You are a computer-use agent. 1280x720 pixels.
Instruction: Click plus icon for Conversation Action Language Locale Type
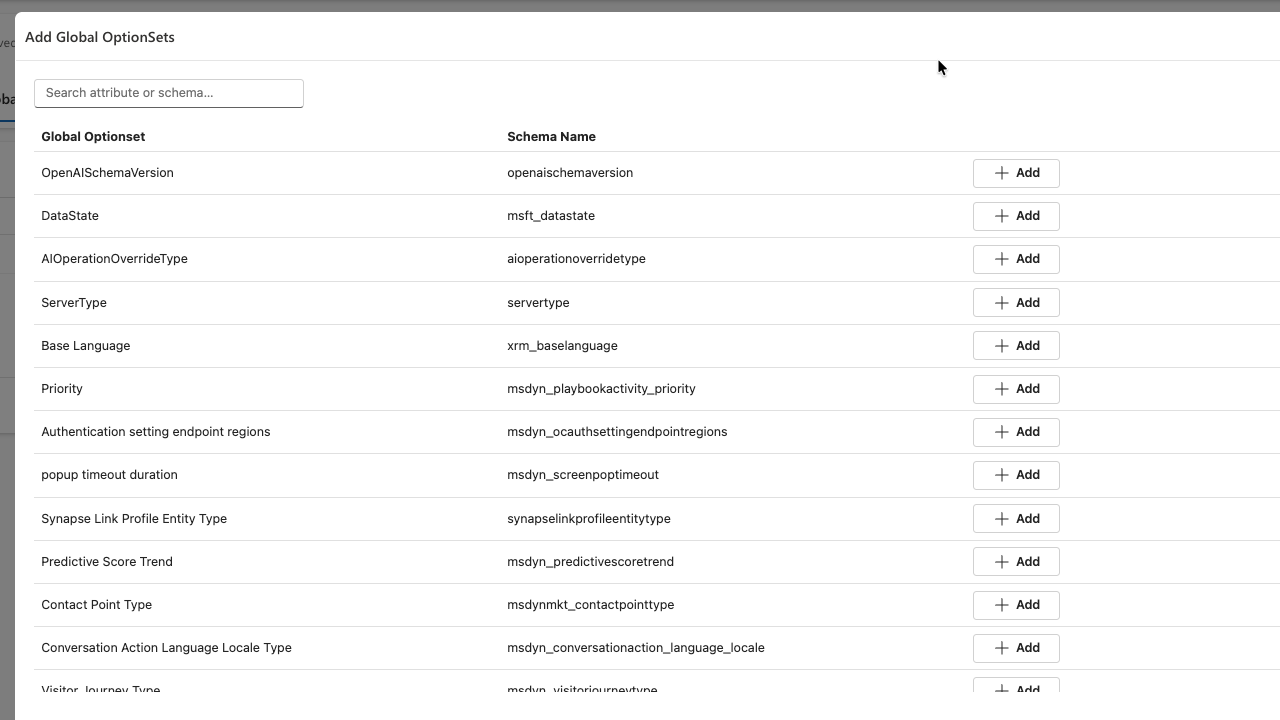(x=1001, y=648)
